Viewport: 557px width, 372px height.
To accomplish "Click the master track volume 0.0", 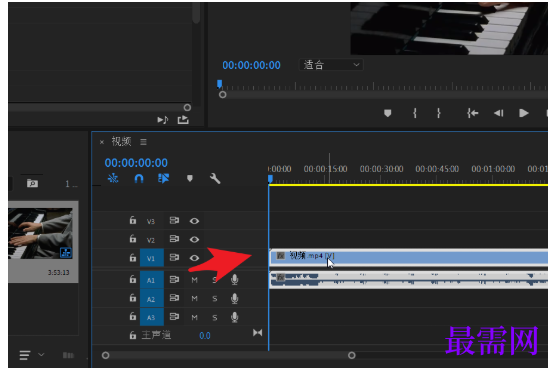I will pyautogui.click(x=205, y=336).
